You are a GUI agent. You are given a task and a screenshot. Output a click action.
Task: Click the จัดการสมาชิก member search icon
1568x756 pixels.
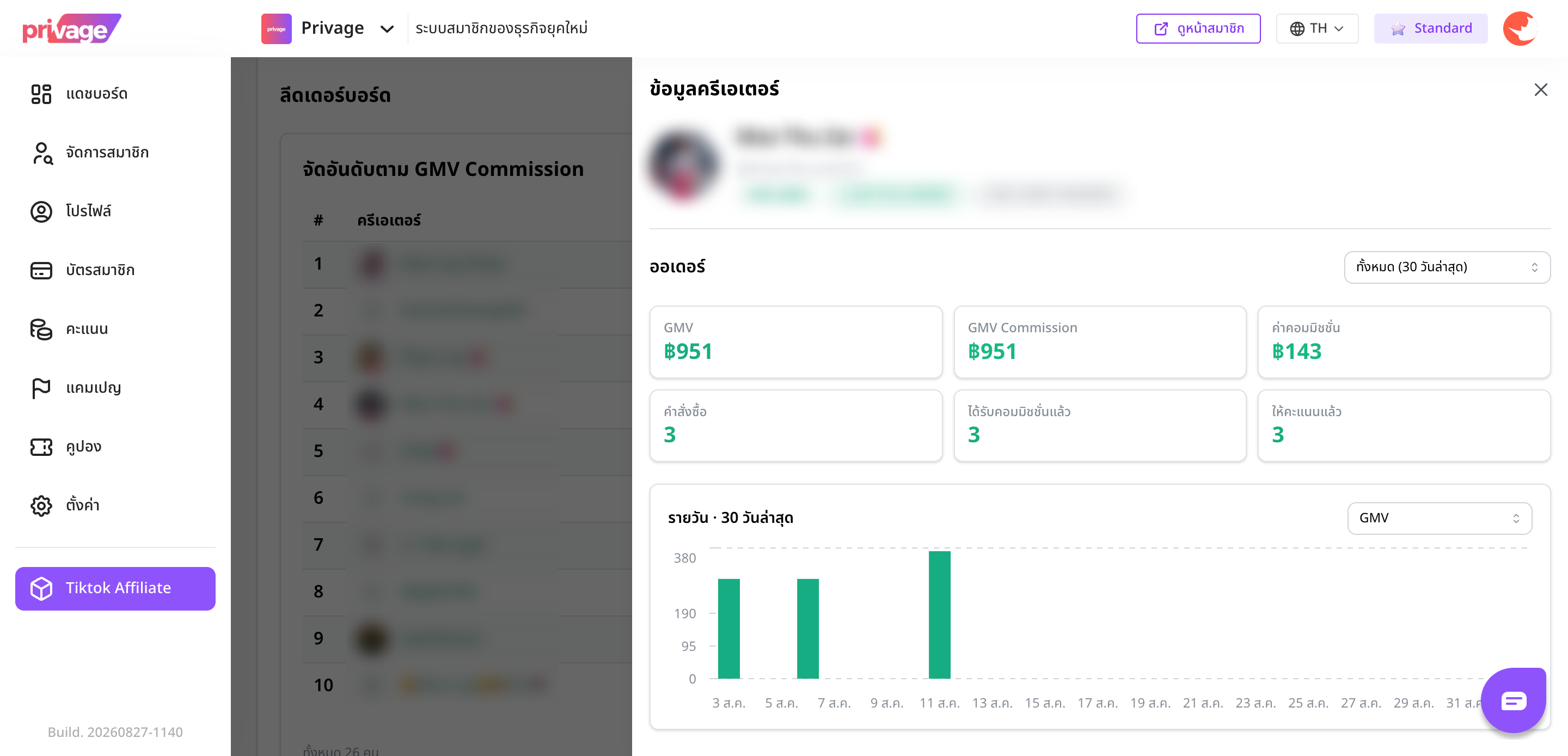pyautogui.click(x=41, y=153)
